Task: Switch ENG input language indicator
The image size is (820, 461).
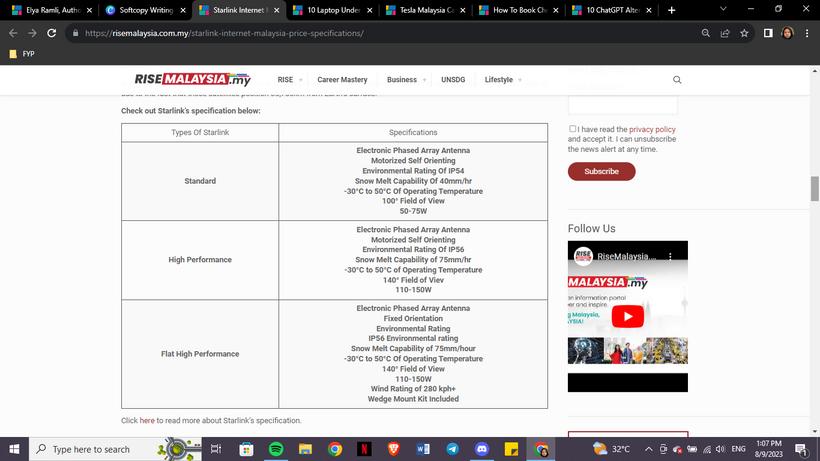Action: coord(738,449)
